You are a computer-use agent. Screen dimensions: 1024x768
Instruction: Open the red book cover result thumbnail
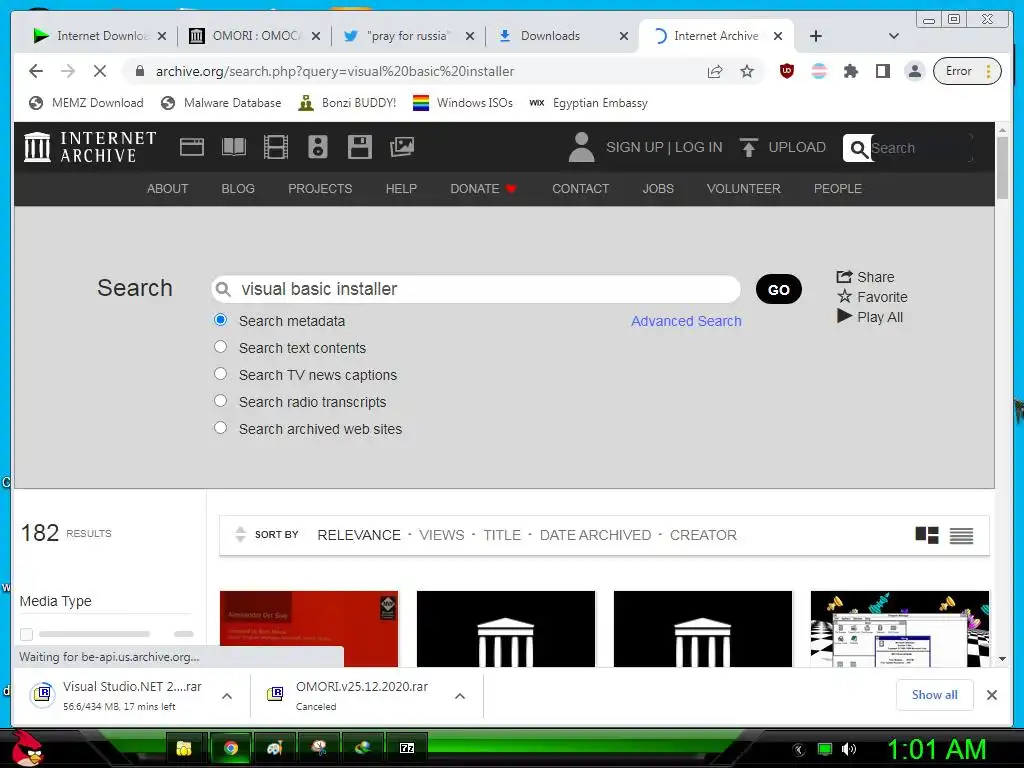[x=309, y=629]
